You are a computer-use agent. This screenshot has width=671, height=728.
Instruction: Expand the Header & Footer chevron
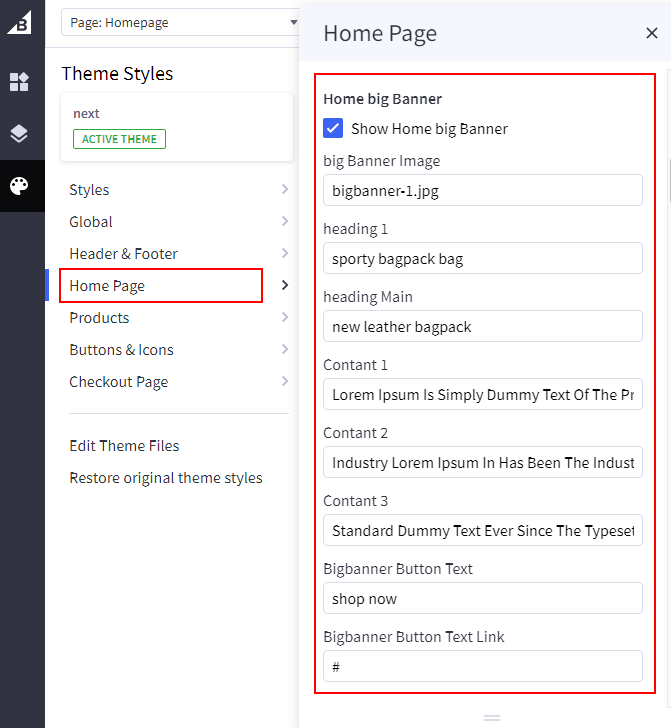(285, 253)
